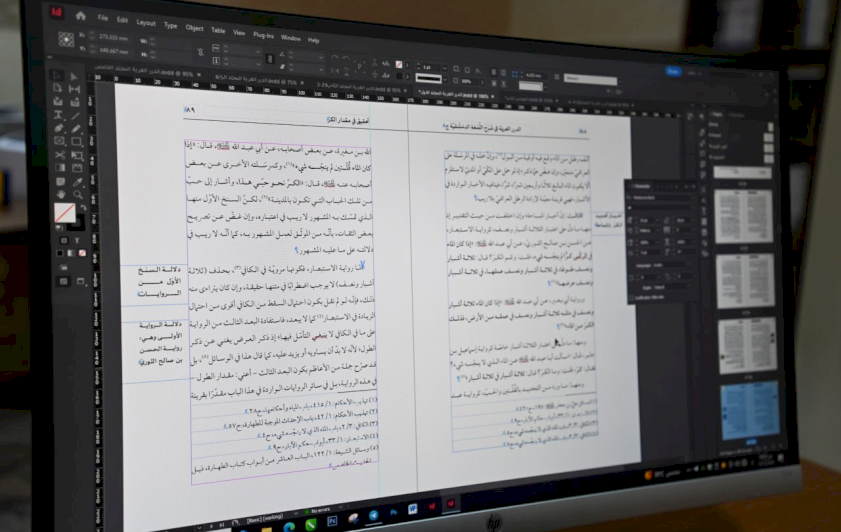Viewport: 841px width, 532px height.
Task: Click the No errors preflight status
Action: coord(321,511)
